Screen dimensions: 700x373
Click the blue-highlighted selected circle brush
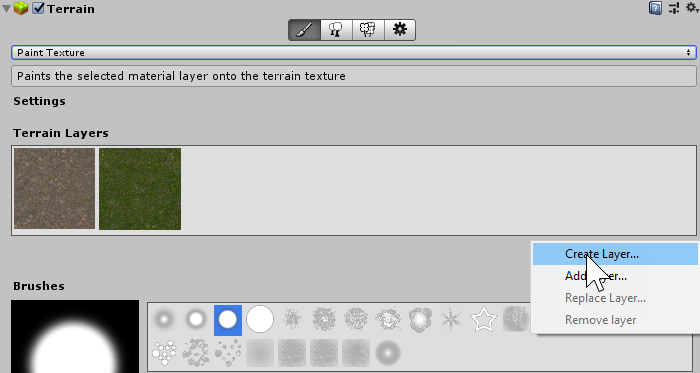(x=228, y=320)
